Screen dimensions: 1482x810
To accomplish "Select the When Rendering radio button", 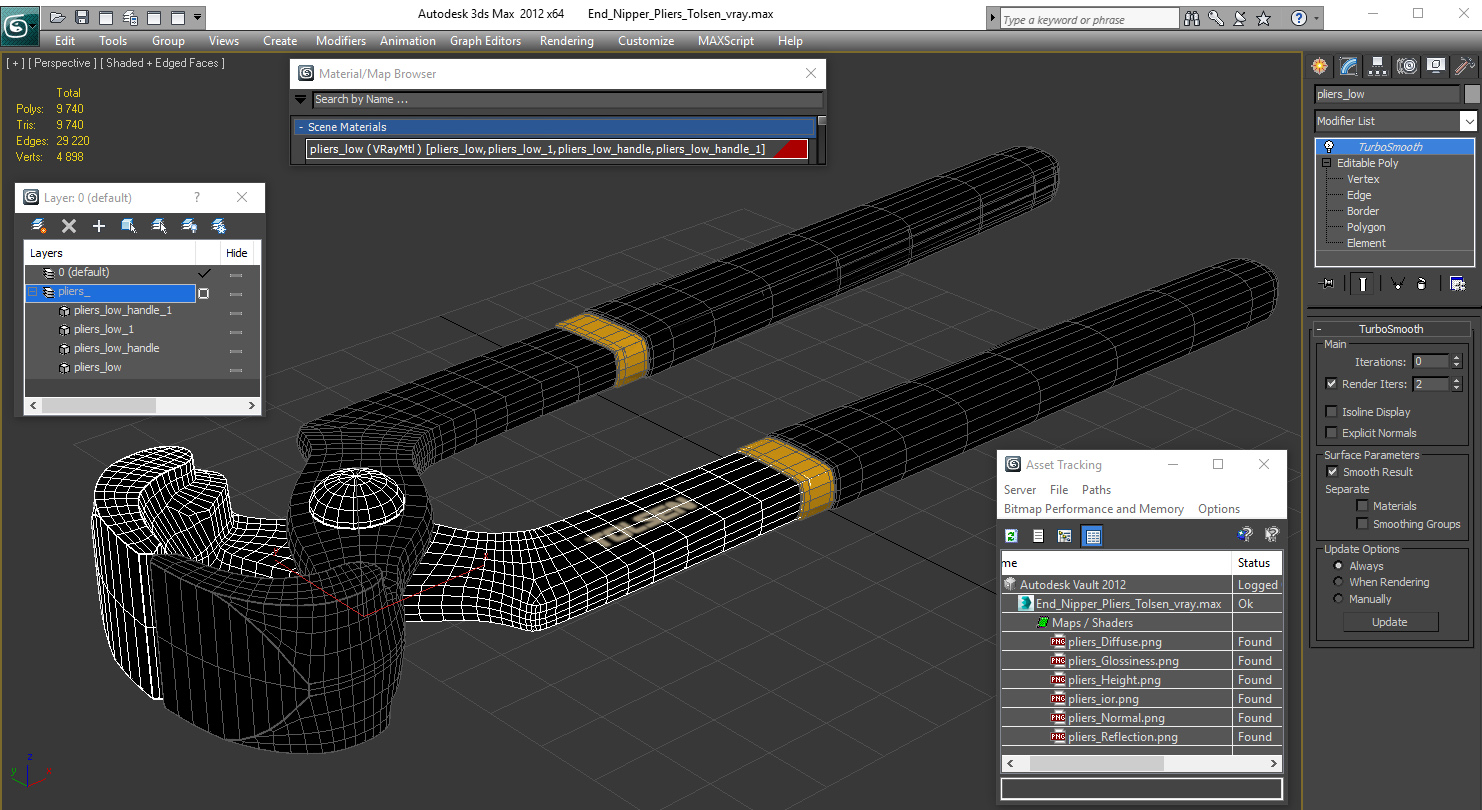I will tap(1338, 582).
